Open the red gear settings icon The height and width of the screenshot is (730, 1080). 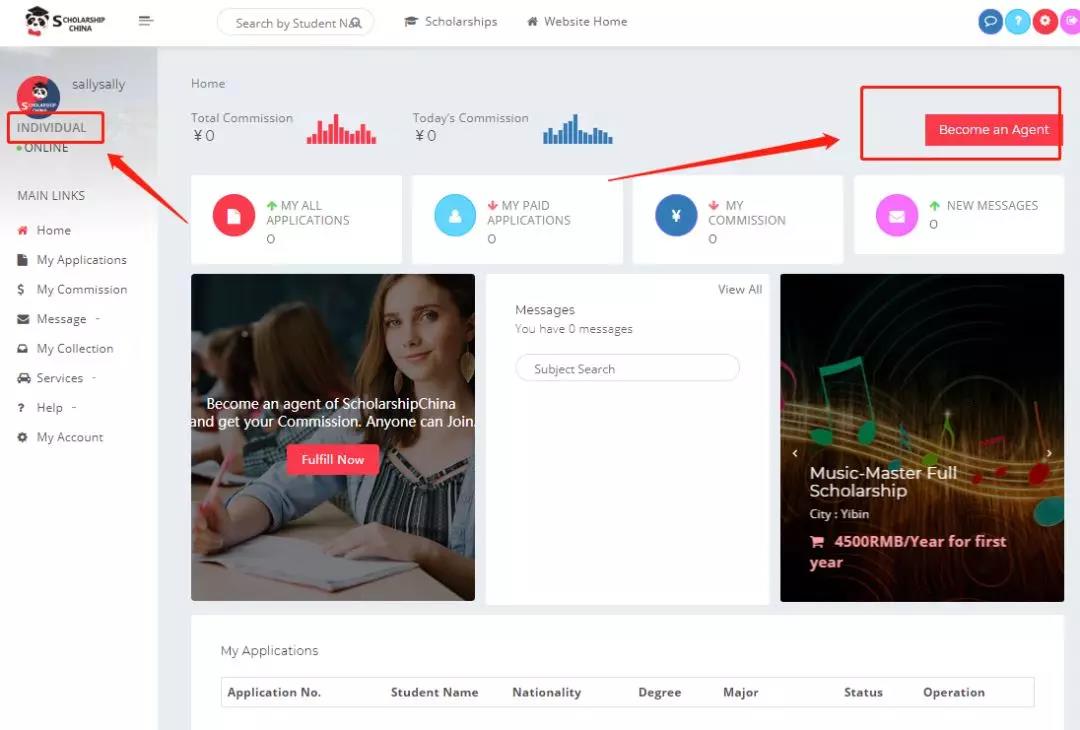point(1045,21)
